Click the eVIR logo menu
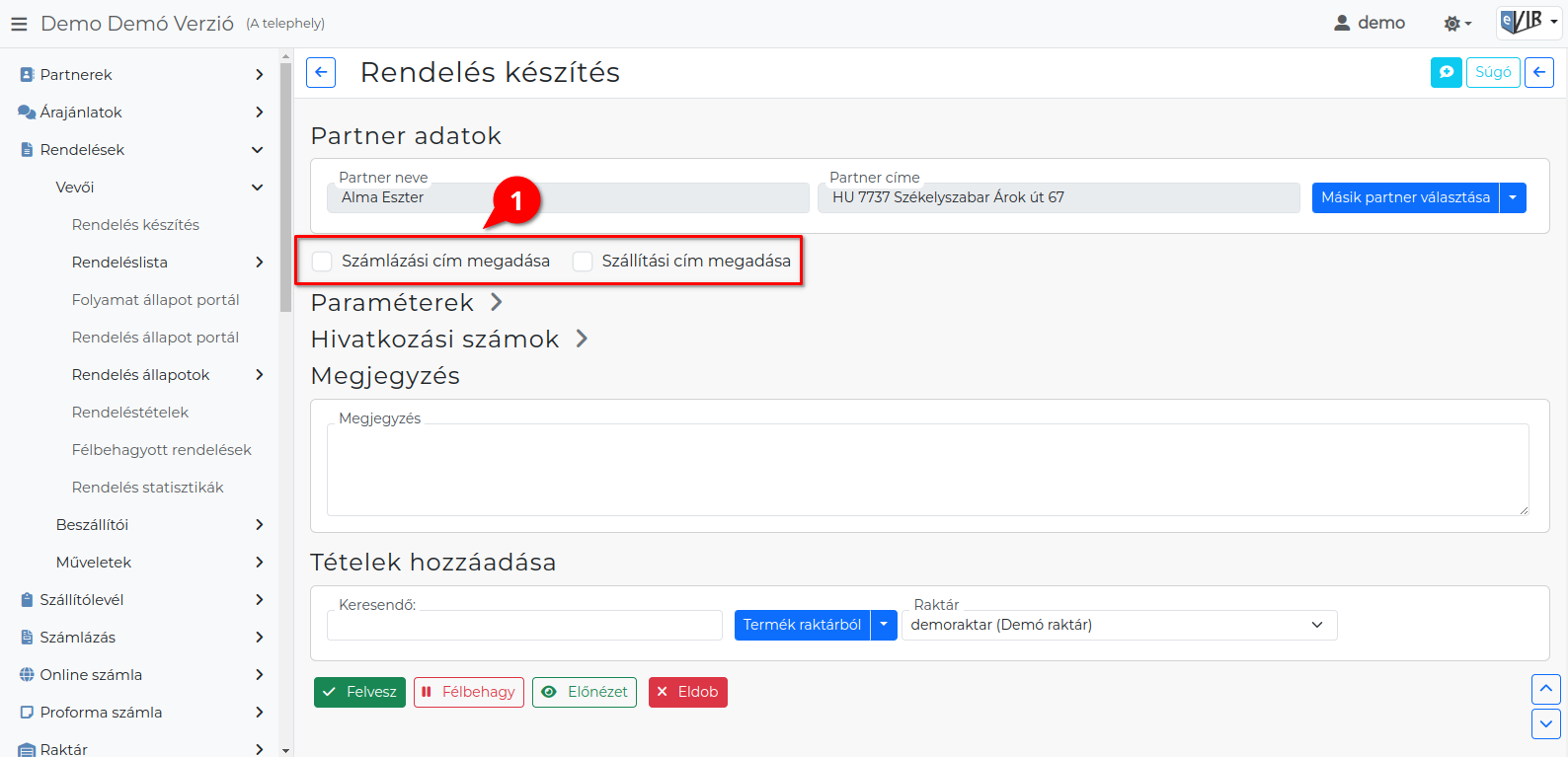 point(1529,22)
